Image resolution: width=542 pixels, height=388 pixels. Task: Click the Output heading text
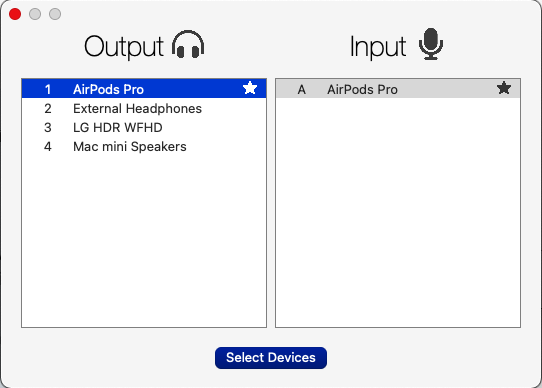click(x=124, y=47)
